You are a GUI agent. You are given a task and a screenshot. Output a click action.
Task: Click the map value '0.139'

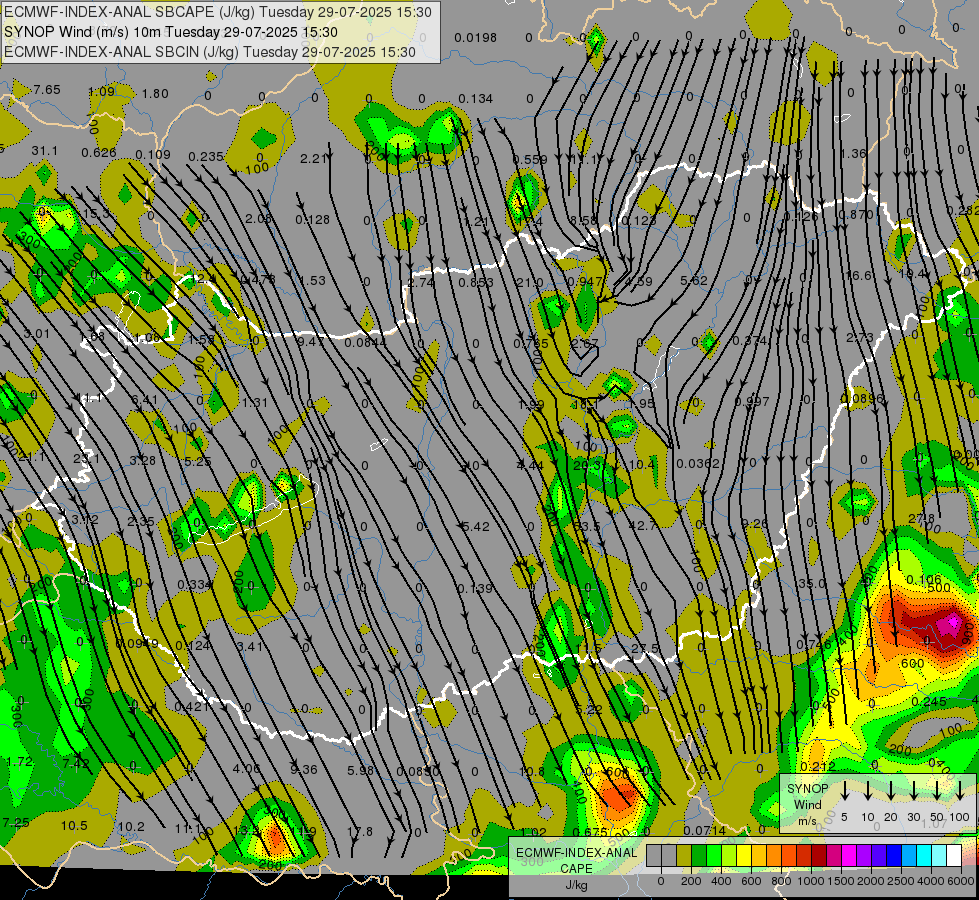[475, 588]
